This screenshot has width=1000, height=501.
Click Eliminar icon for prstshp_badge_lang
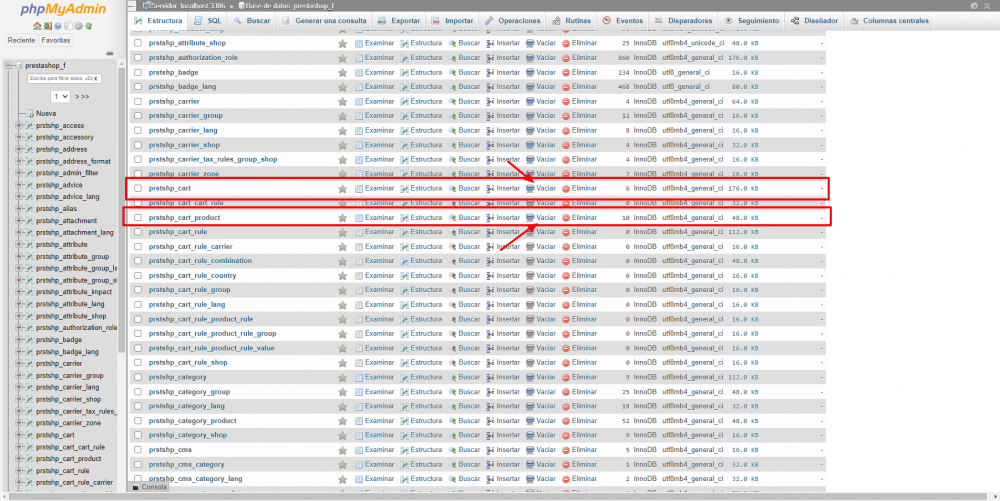pos(566,87)
